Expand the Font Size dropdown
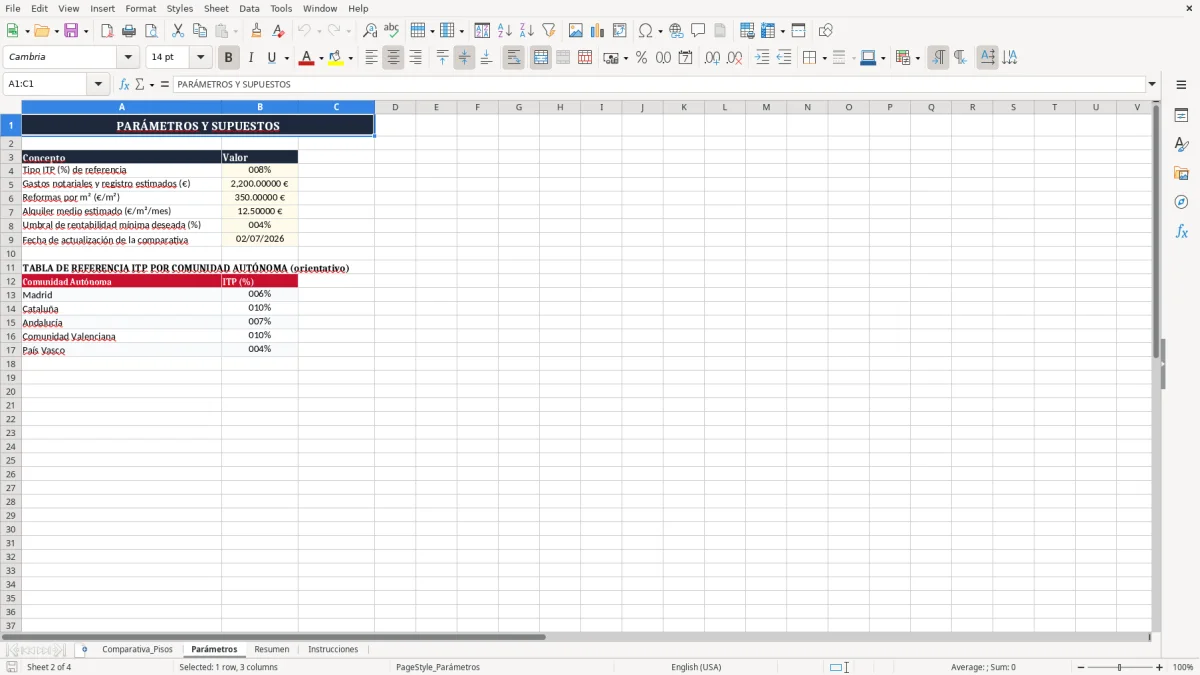The image size is (1200, 675). (x=200, y=58)
